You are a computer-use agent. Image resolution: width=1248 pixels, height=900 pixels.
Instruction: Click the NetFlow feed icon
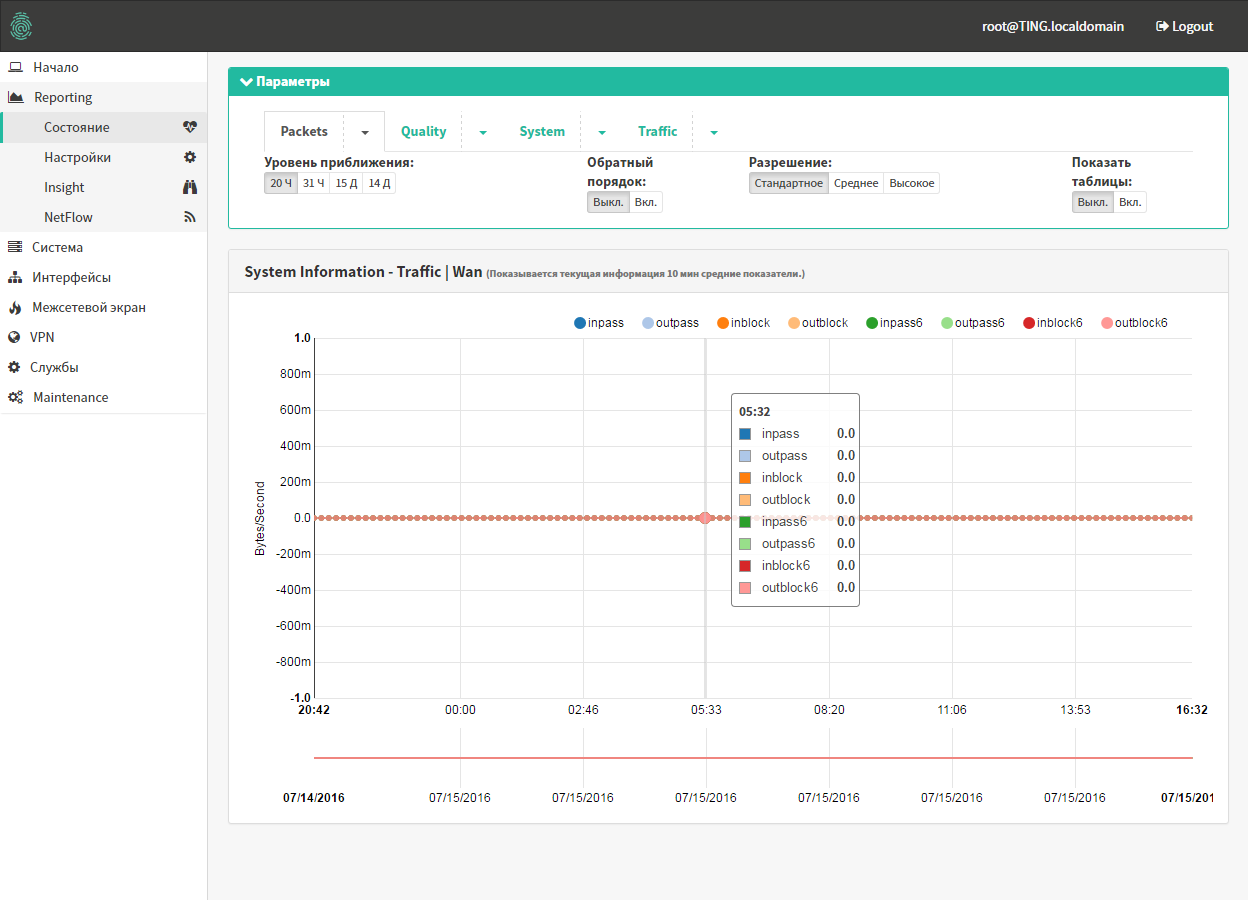[190, 217]
